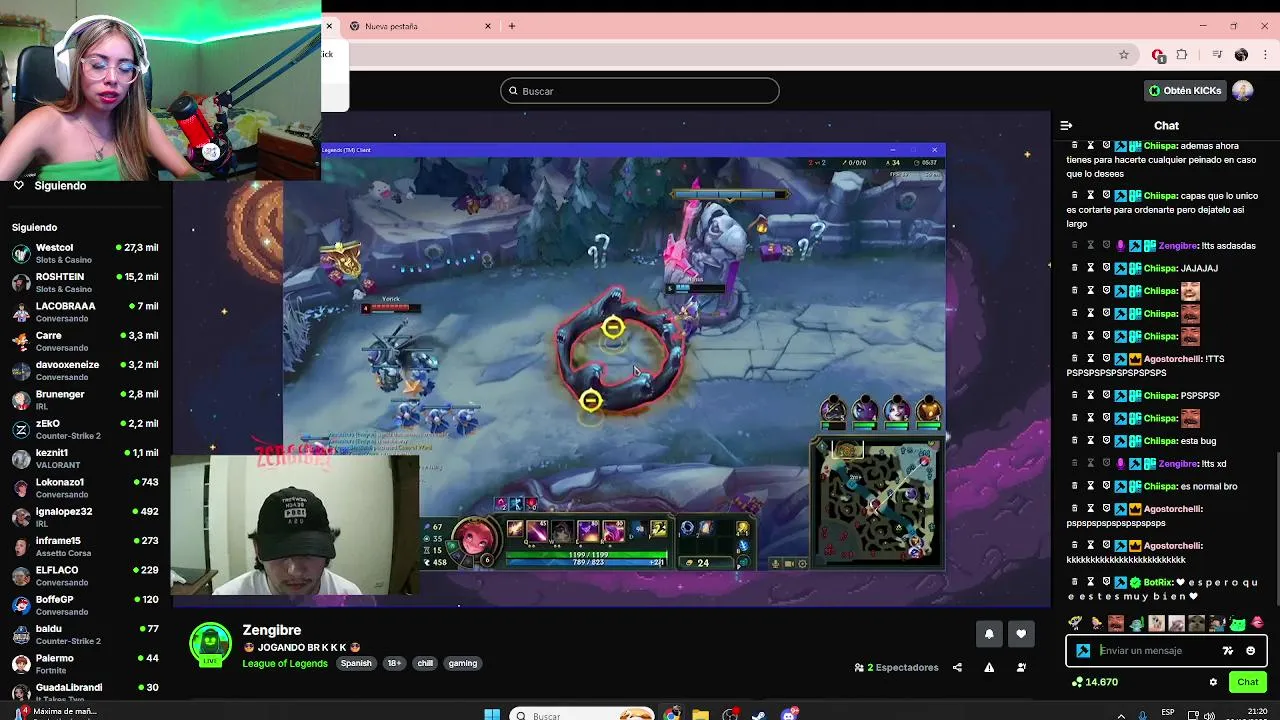
Task: Click the Spanish language tag
Action: [x=356, y=663]
